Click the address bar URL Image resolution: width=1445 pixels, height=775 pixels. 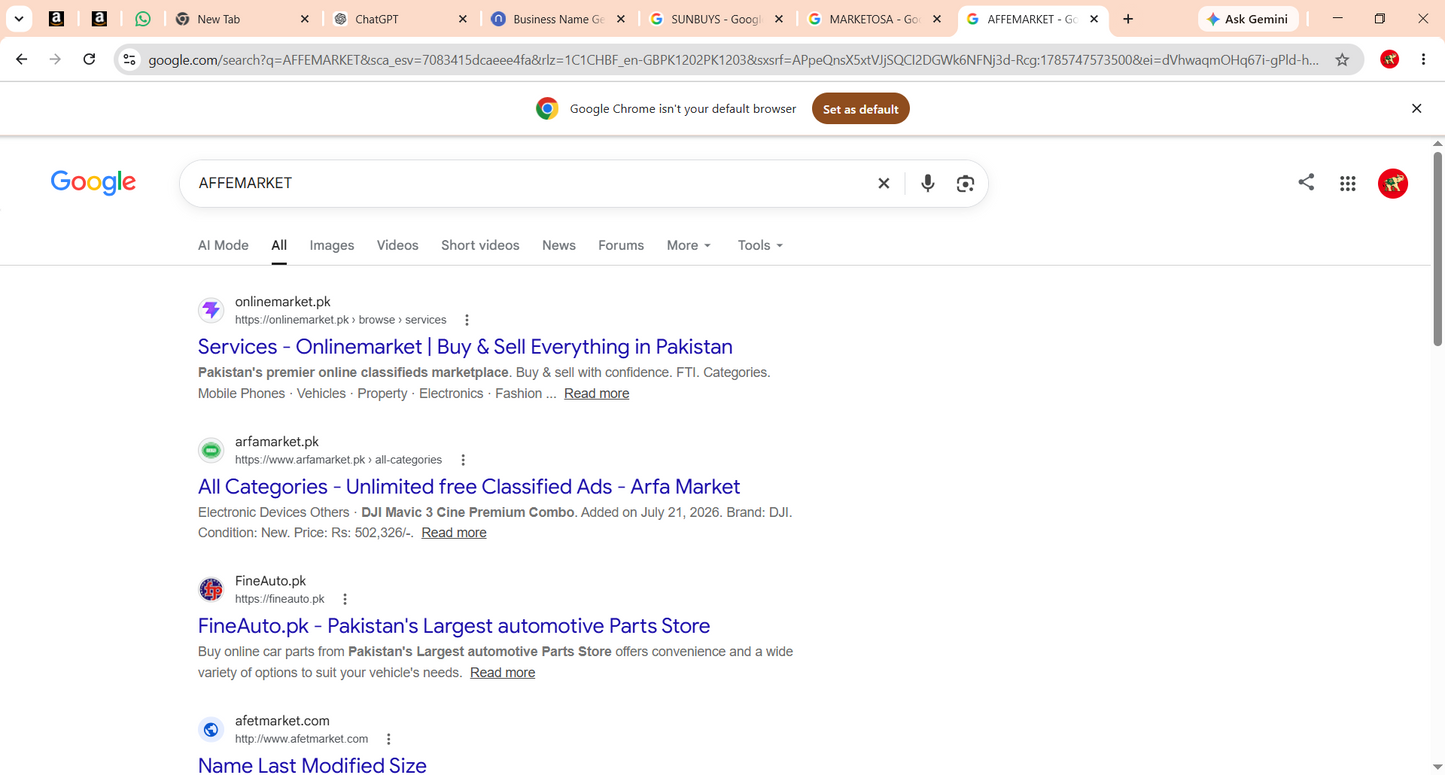733,60
